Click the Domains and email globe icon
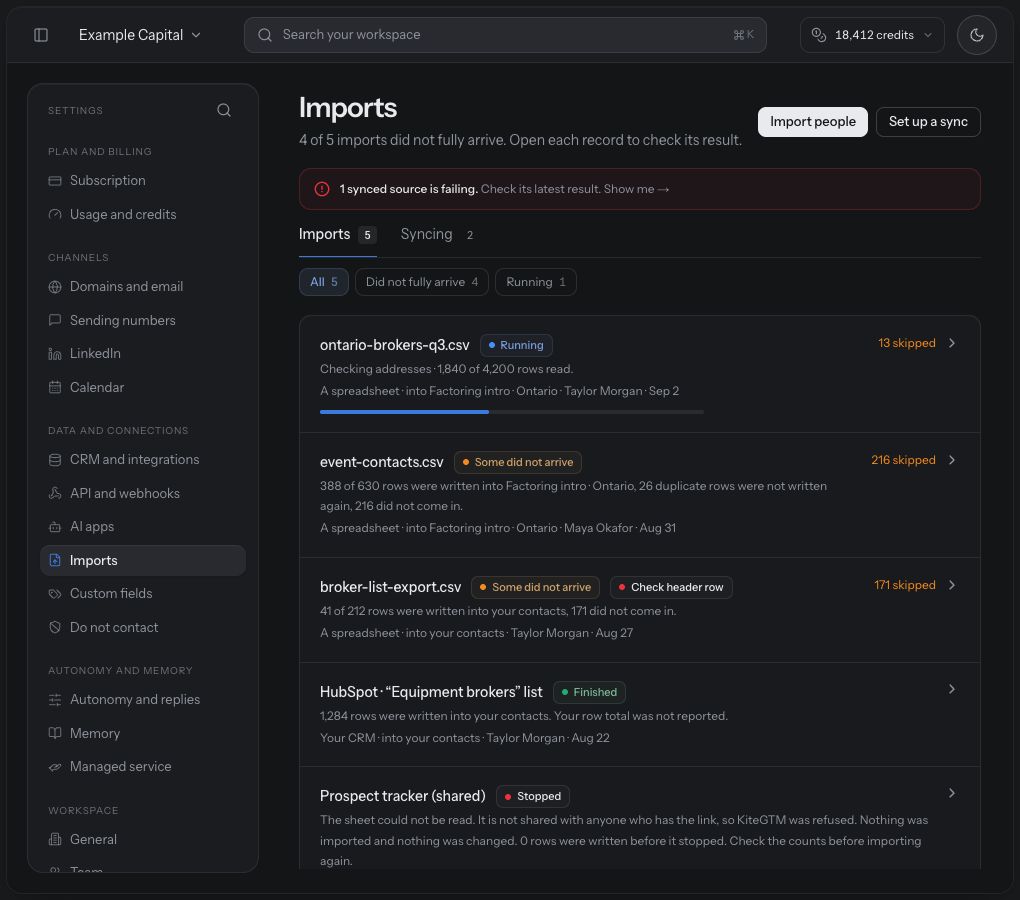1020x900 pixels. [x=55, y=286]
